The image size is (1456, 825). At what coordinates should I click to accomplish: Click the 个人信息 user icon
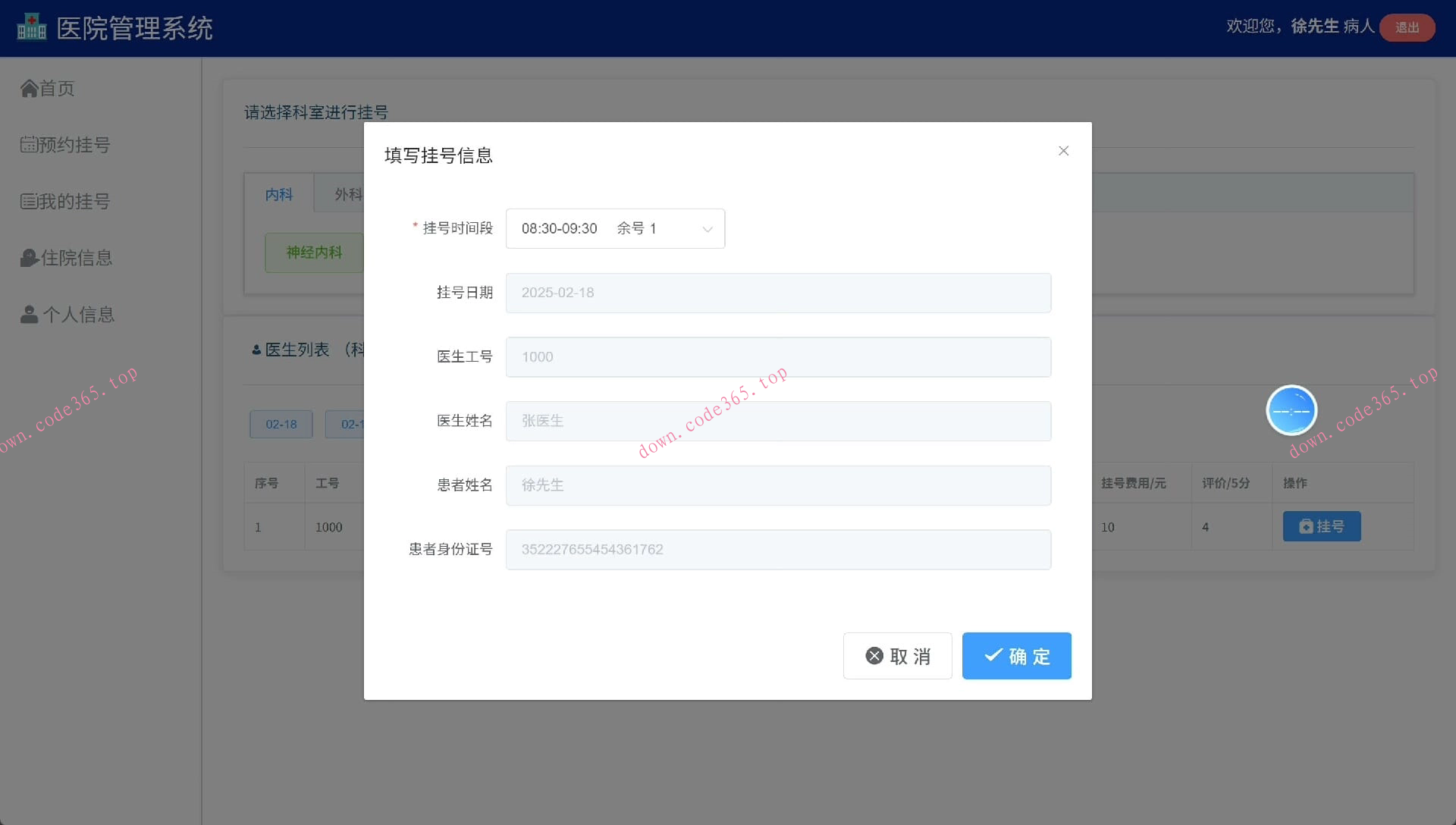[x=29, y=315]
